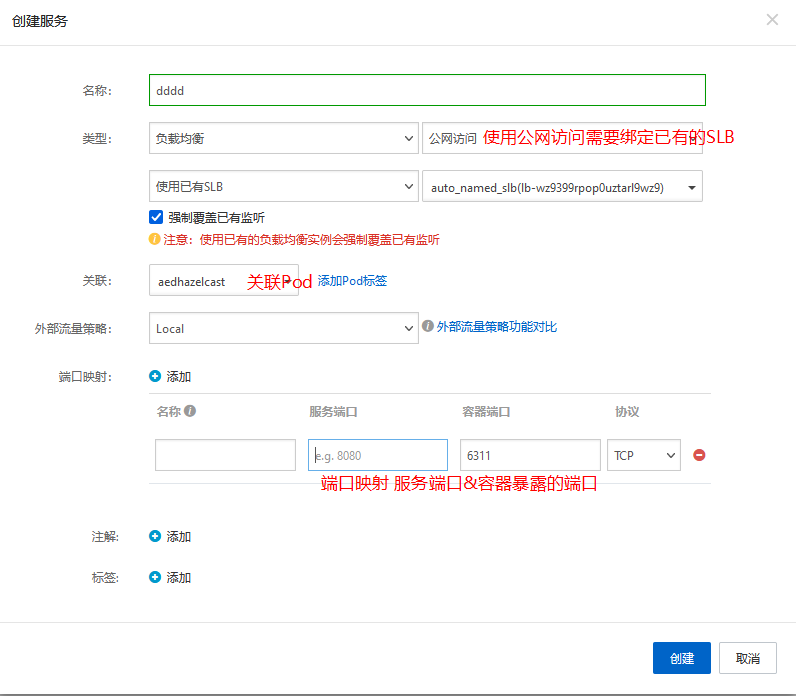The image size is (796, 696).
Task: Click the 创建 button
Action: 681,658
